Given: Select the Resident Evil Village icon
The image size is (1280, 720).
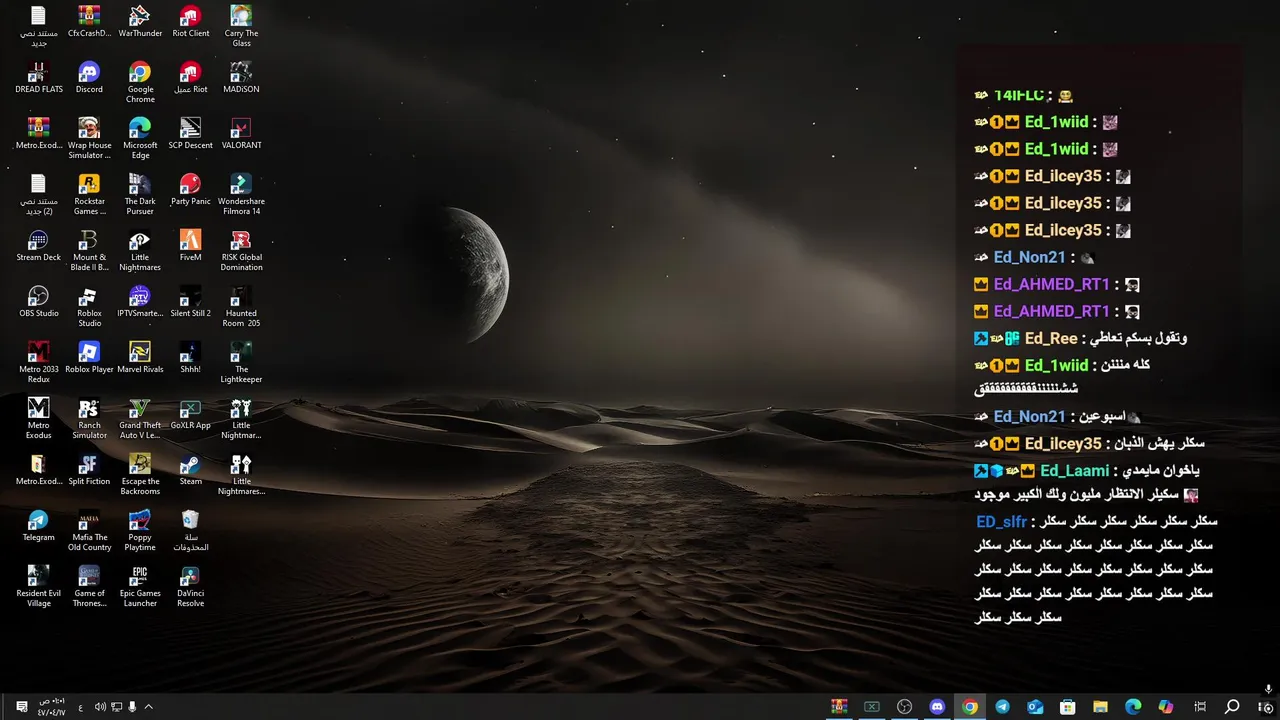Looking at the screenshot, I should (x=38, y=587).
